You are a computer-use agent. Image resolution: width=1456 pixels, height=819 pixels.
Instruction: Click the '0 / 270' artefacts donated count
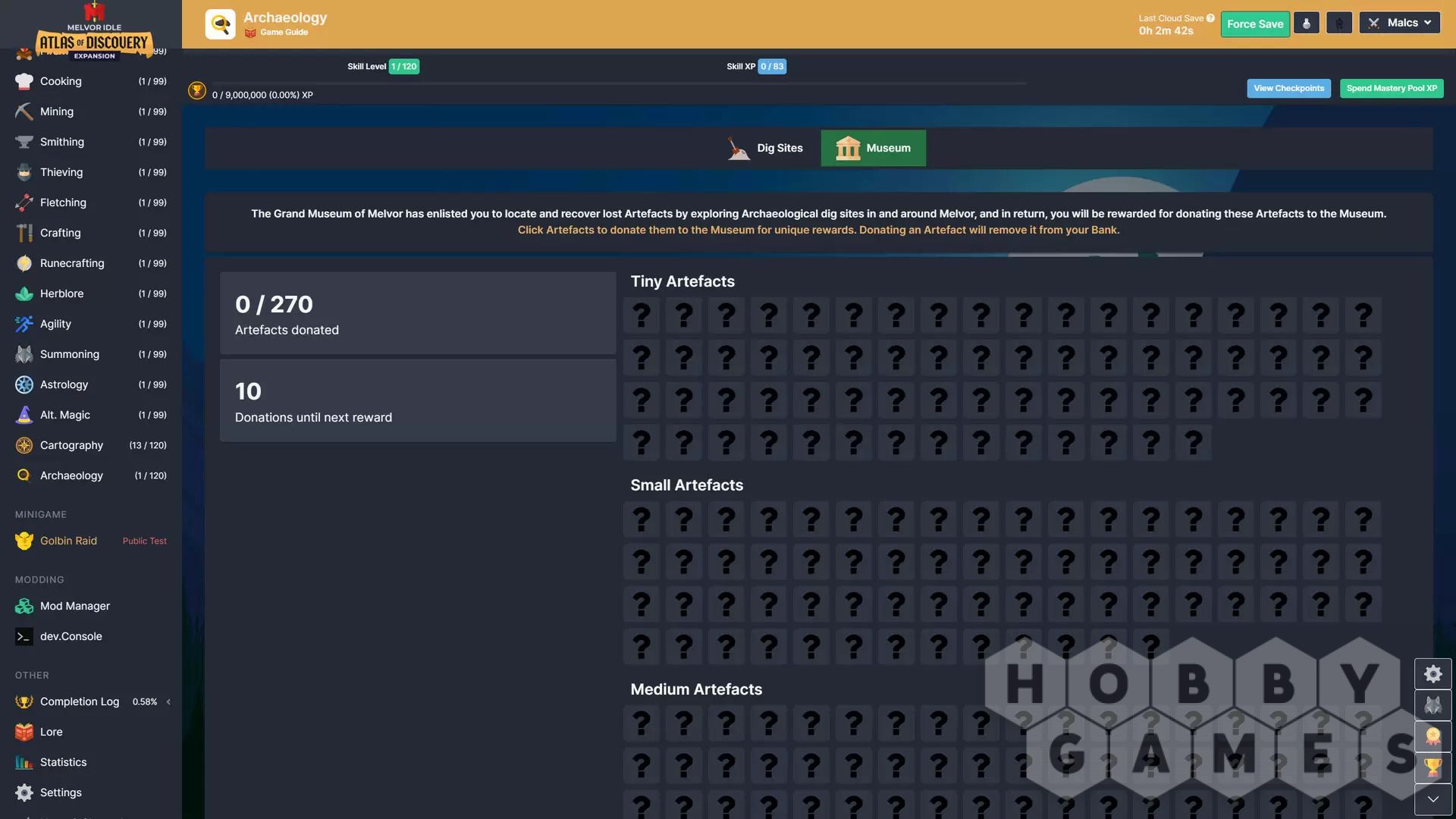[x=274, y=304]
